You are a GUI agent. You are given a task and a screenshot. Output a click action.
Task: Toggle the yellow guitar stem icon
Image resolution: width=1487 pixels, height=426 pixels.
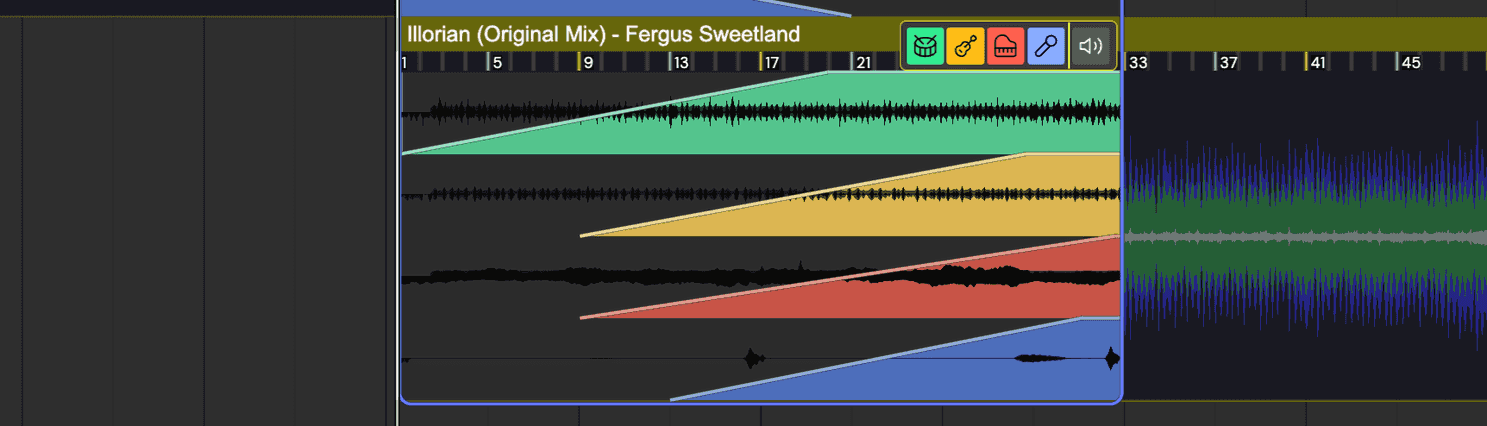[x=966, y=46]
